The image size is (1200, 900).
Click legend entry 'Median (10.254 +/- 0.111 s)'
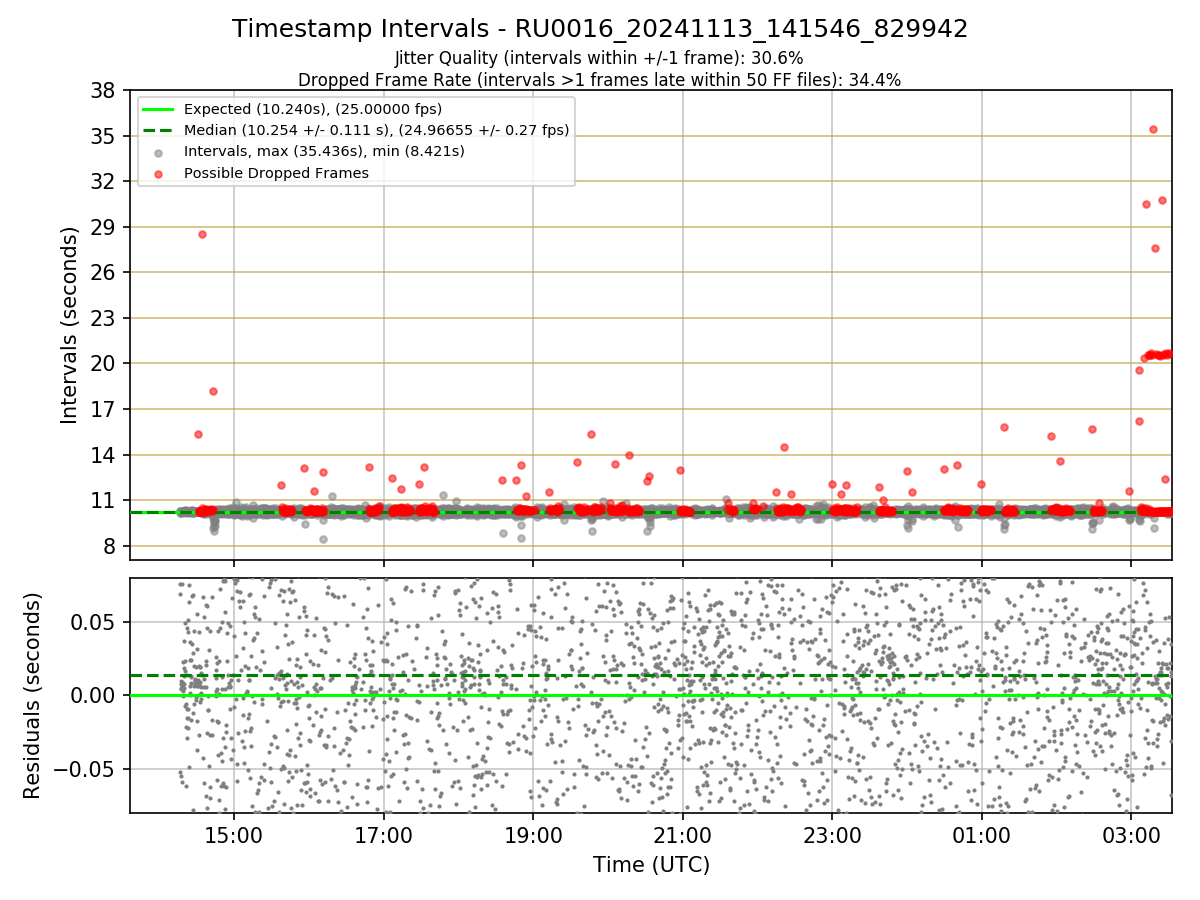coord(377,130)
